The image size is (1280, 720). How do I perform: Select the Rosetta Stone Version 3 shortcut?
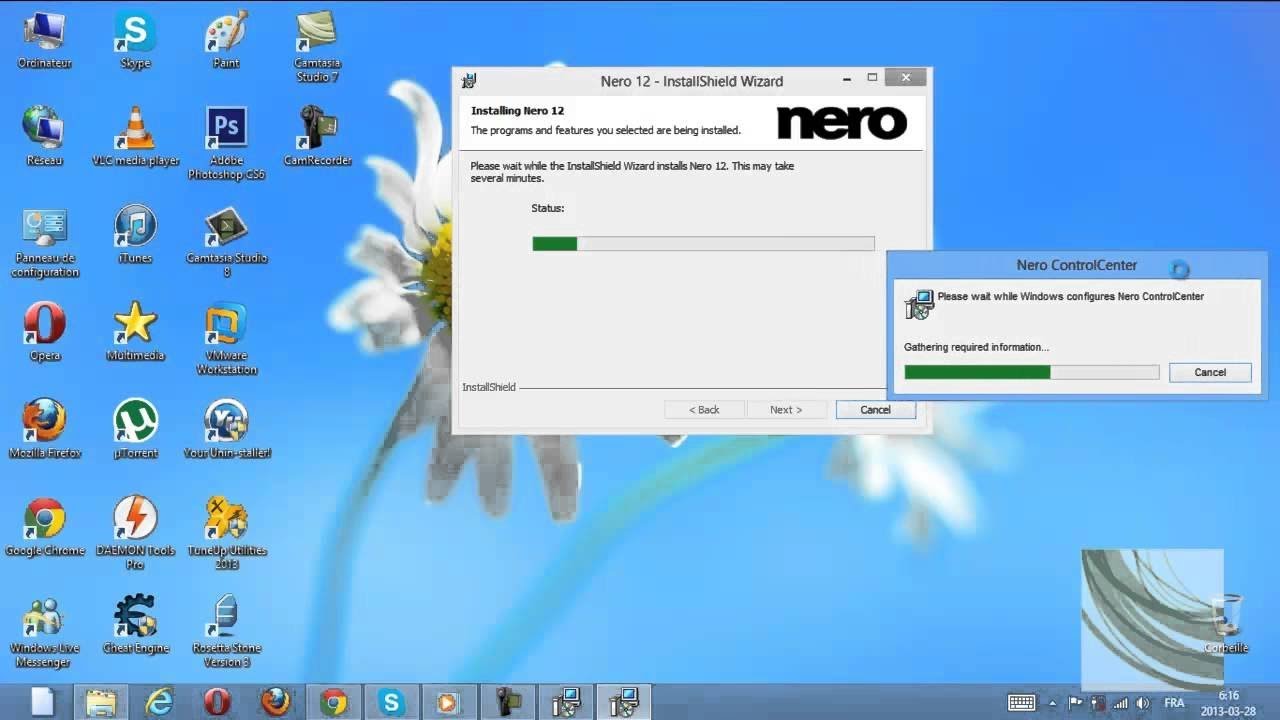click(226, 632)
